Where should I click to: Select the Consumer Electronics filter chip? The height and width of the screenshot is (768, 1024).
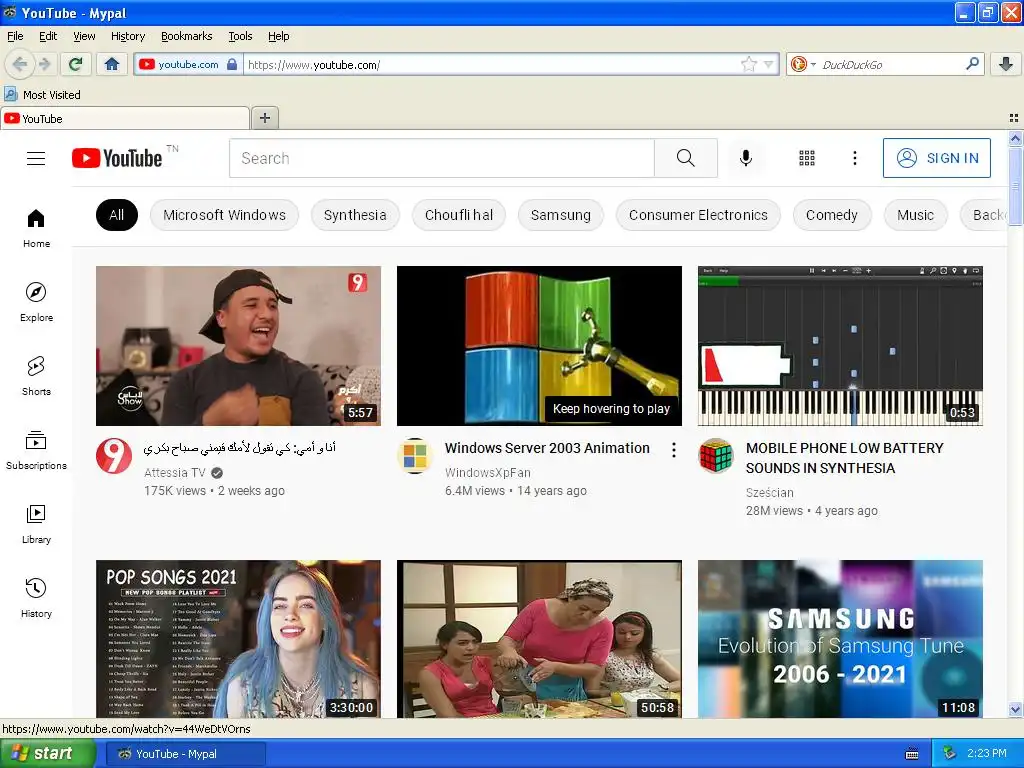coord(698,215)
